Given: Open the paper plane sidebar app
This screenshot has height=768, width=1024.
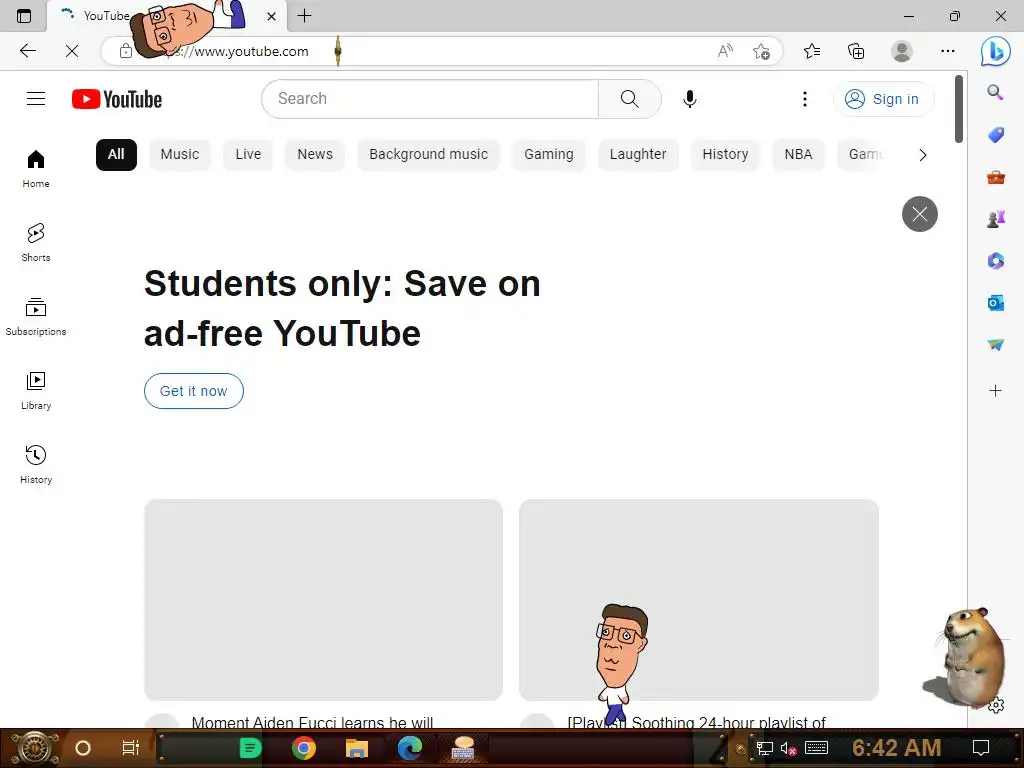Looking at the screenshot, I should (x=995, y=345).
